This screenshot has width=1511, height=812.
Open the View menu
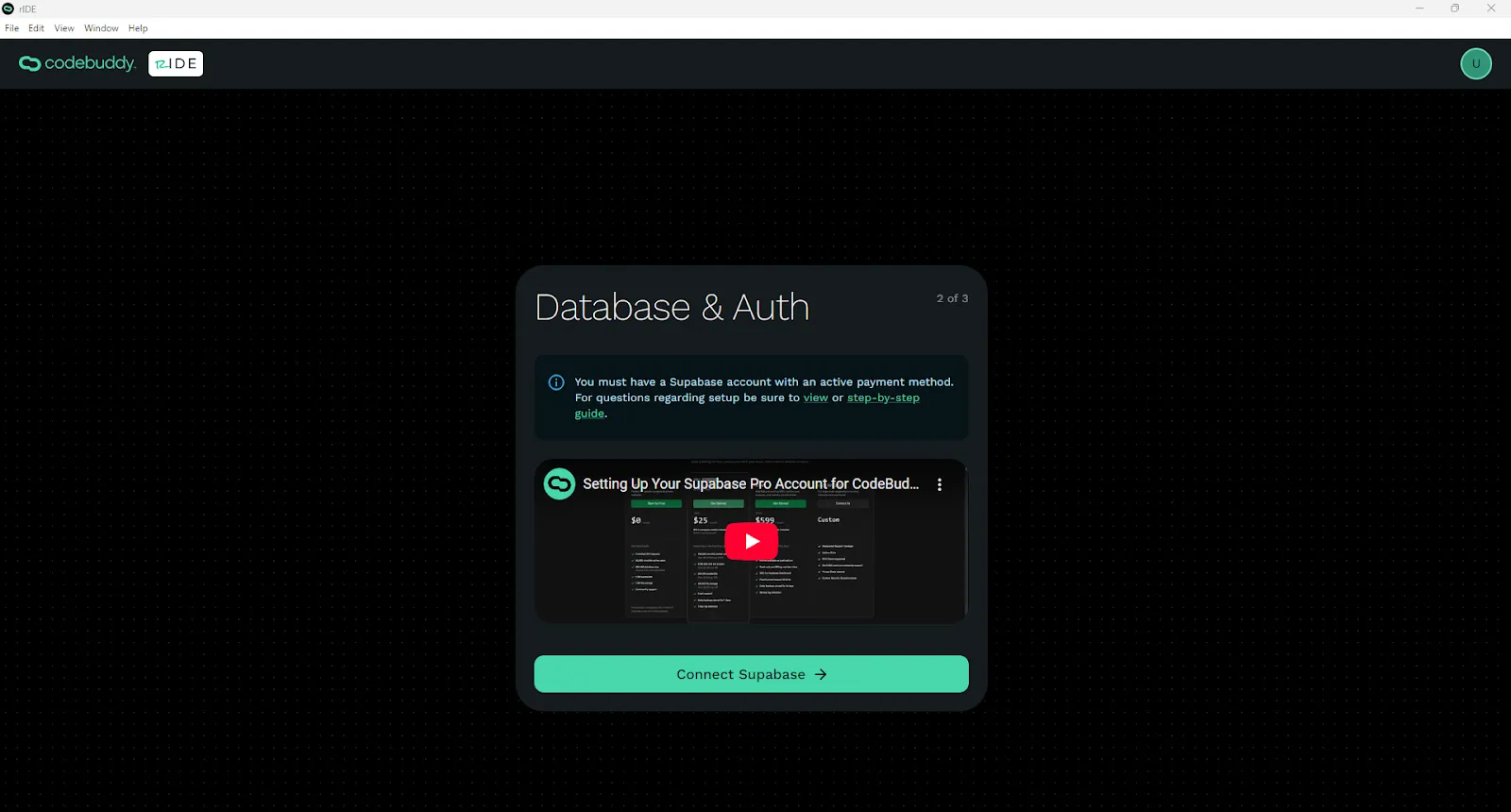64,28
